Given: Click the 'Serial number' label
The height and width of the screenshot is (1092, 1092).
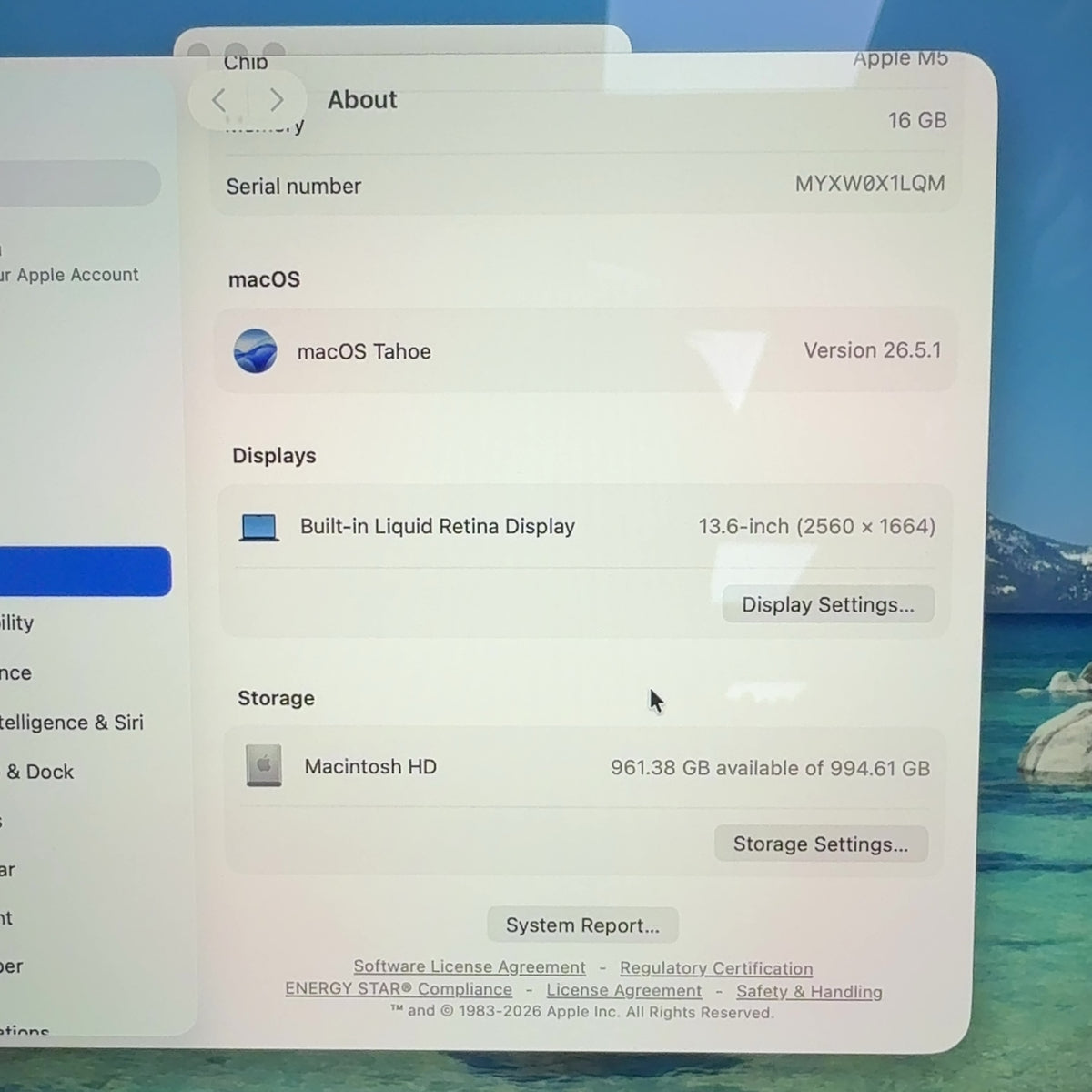Looking at the screenshot, I should click(x=294, y=187).
